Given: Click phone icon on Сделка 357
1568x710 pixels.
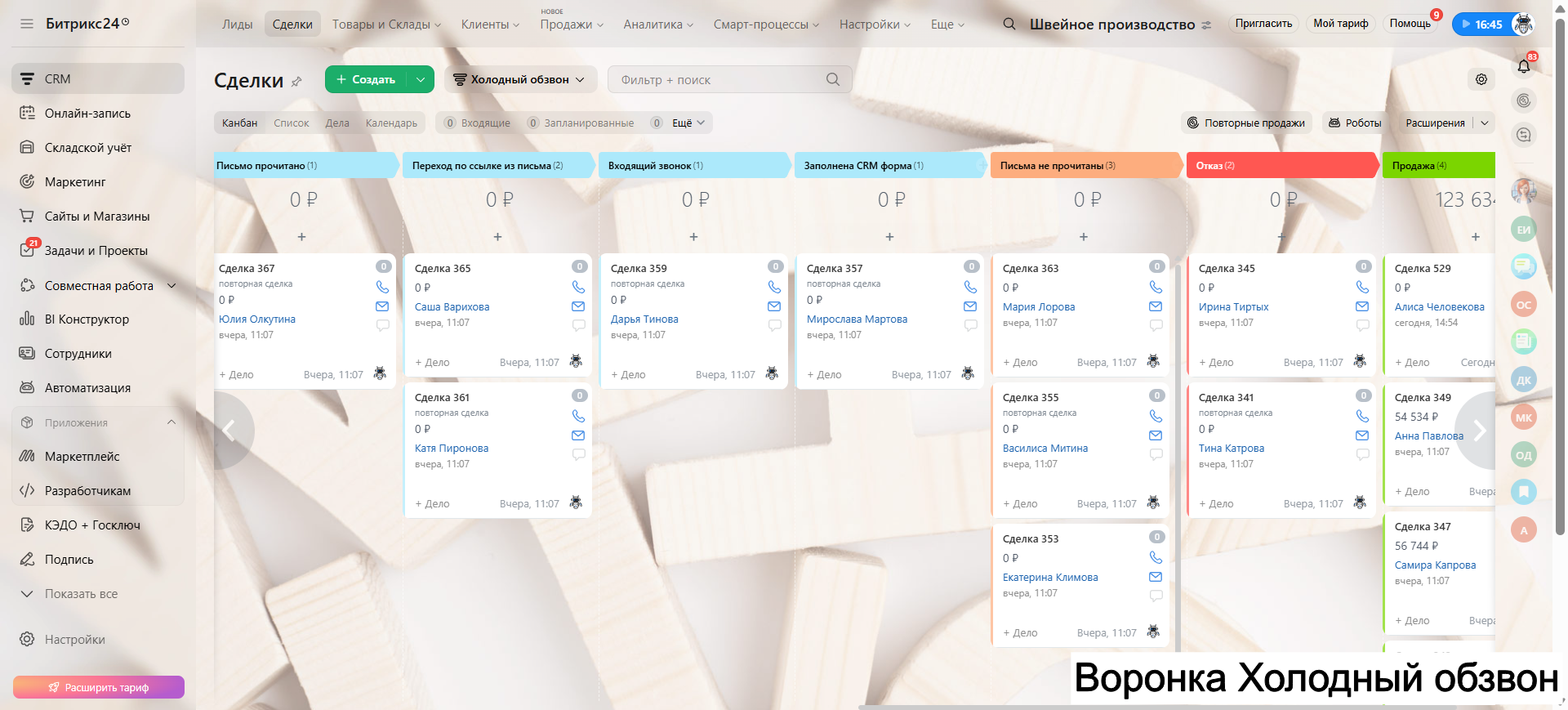Looking at the screenshot, I should coord(970,287).
